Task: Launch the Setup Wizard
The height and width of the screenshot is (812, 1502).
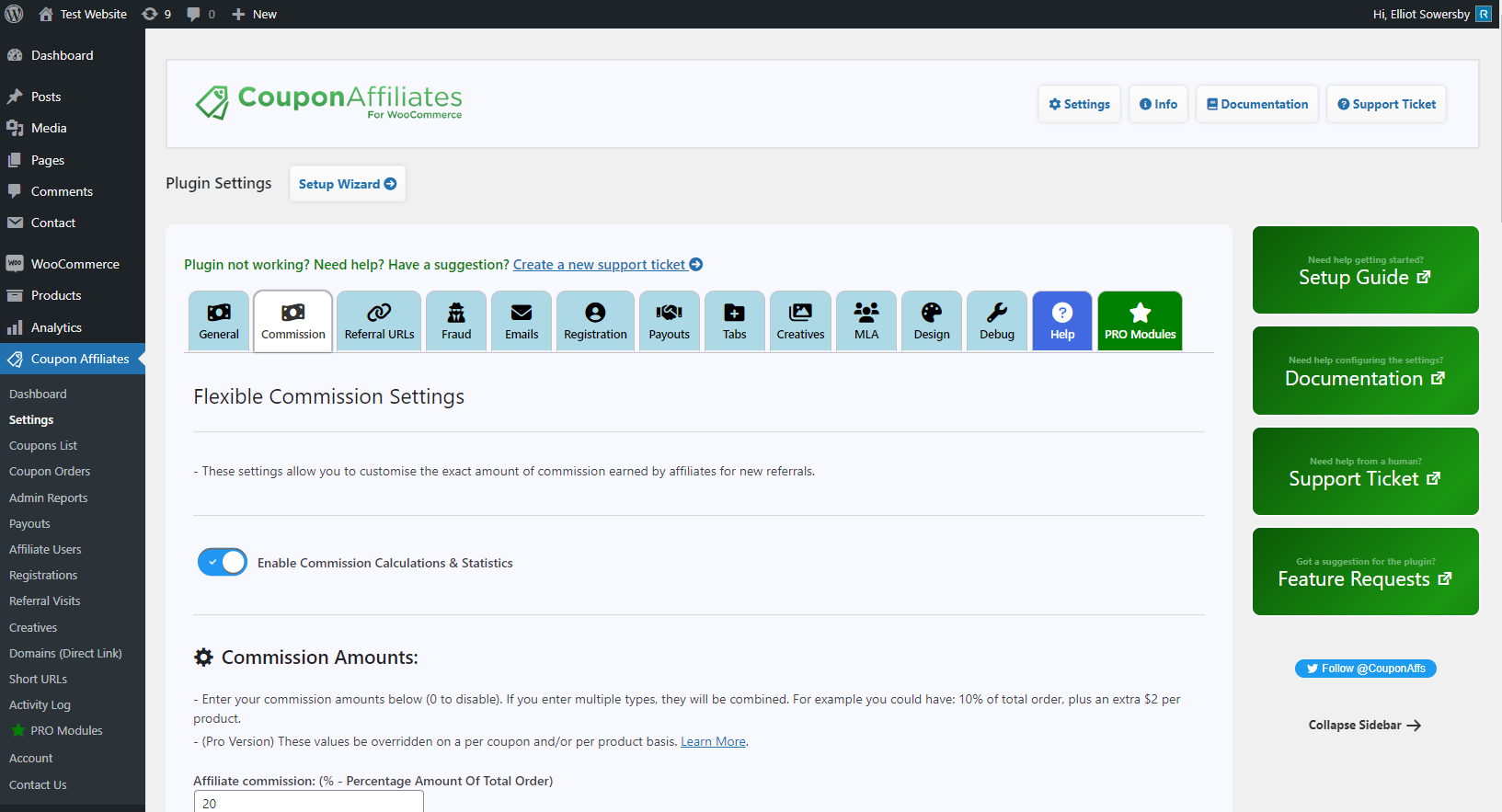Action: pyautogui.click(x=348, y=184)
